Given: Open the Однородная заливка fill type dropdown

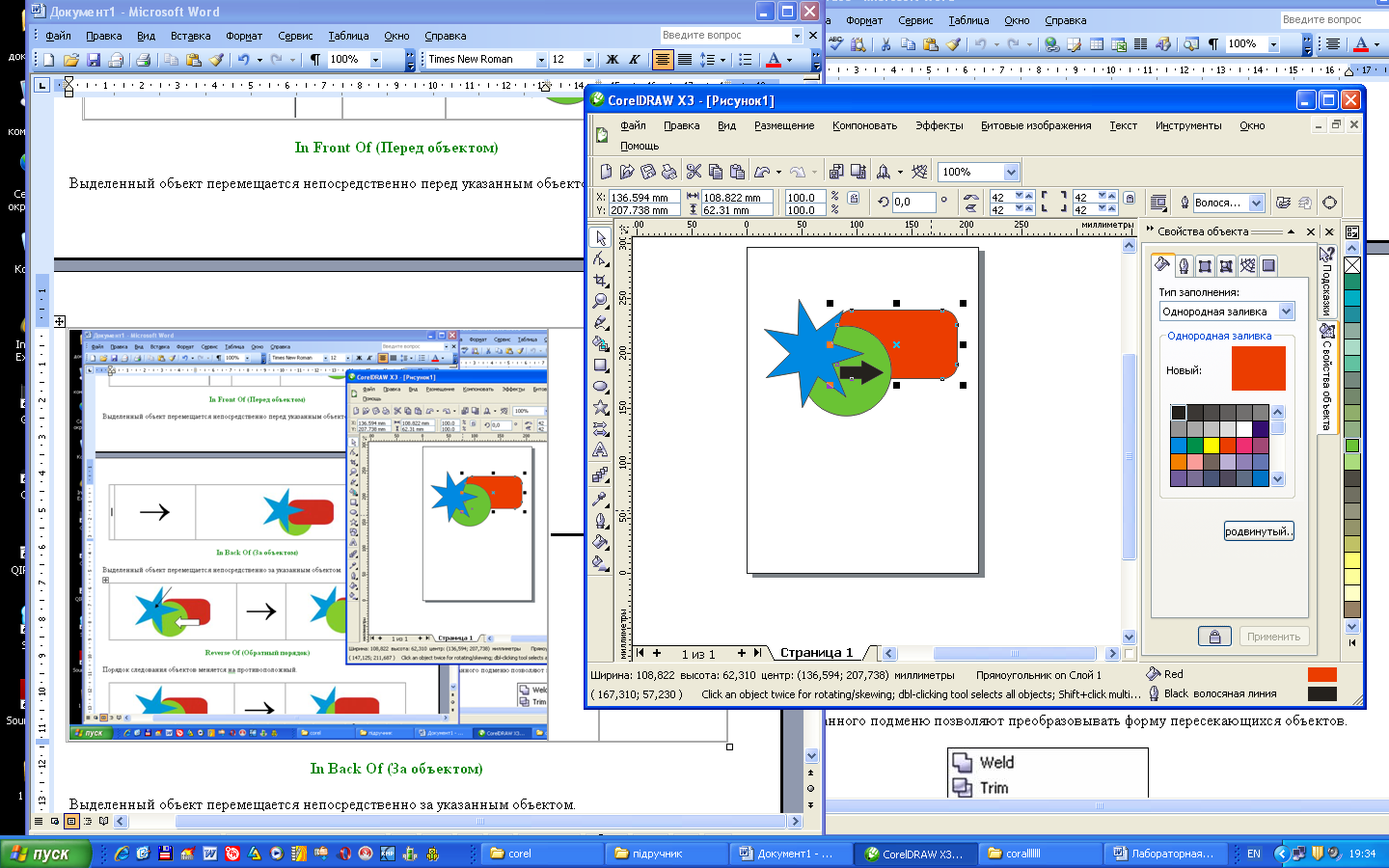Looking at the screenshot, I should [1286, 312].
